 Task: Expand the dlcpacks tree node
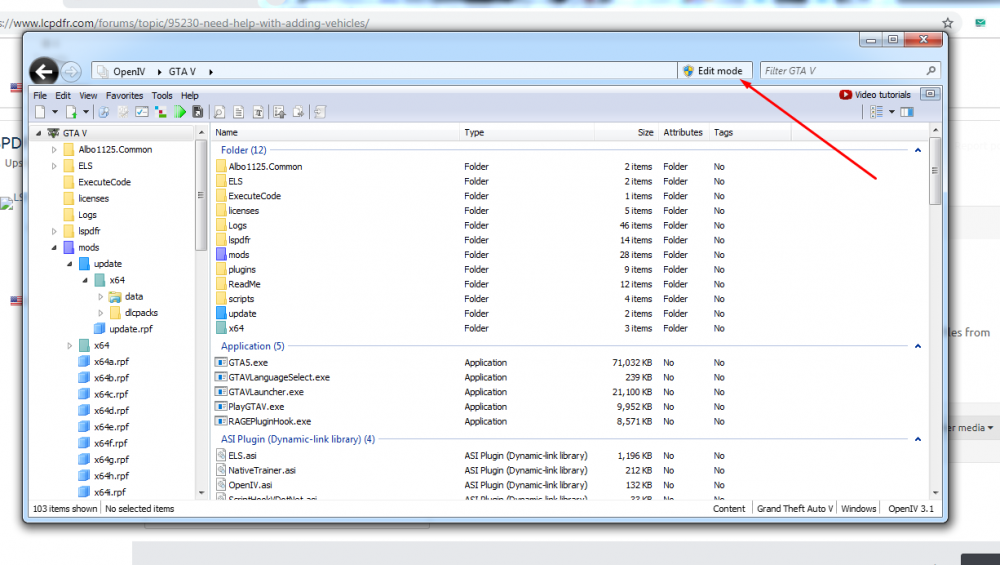coord(100,313)
